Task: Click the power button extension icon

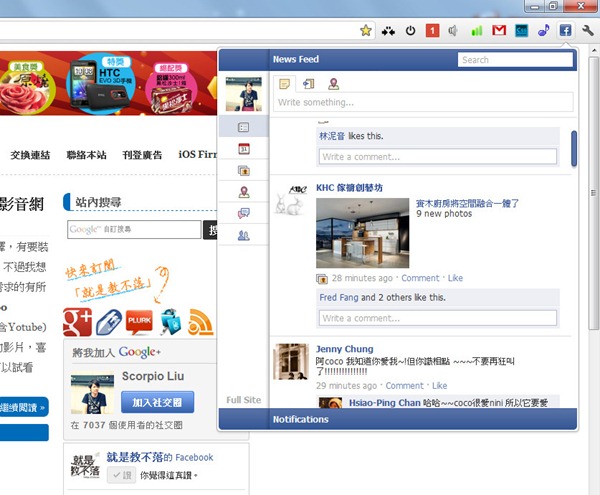Action: (x=411, y=30)
